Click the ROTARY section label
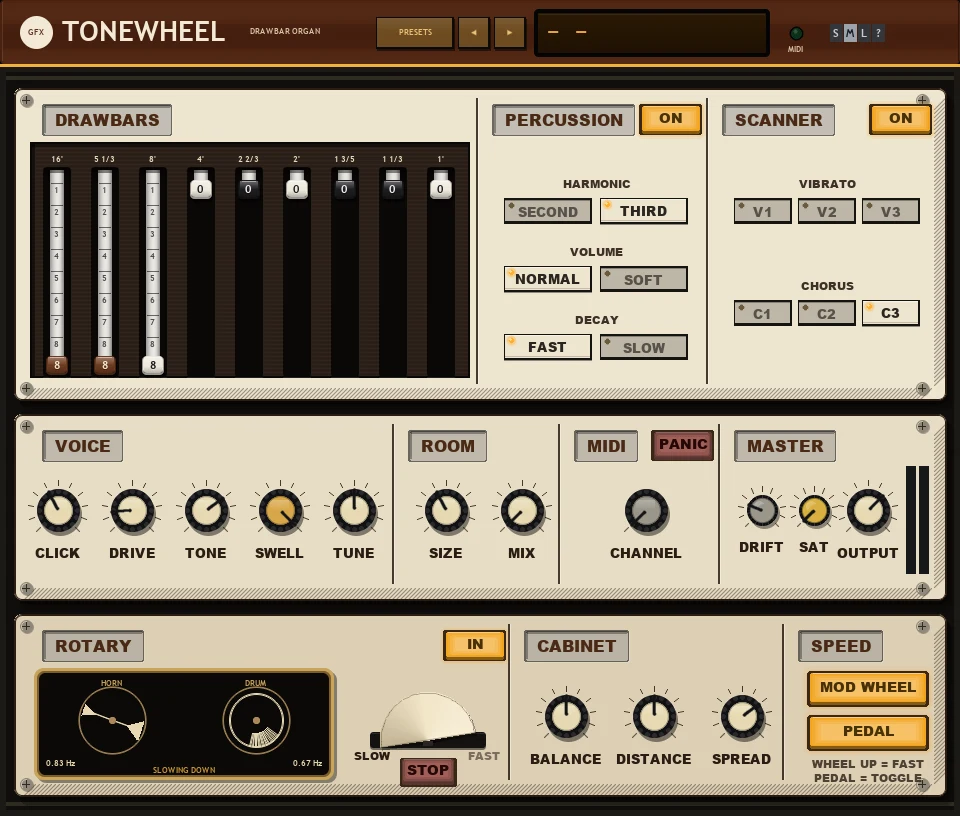The height and width of the screenshot is (816, 960). pos(93,646)
